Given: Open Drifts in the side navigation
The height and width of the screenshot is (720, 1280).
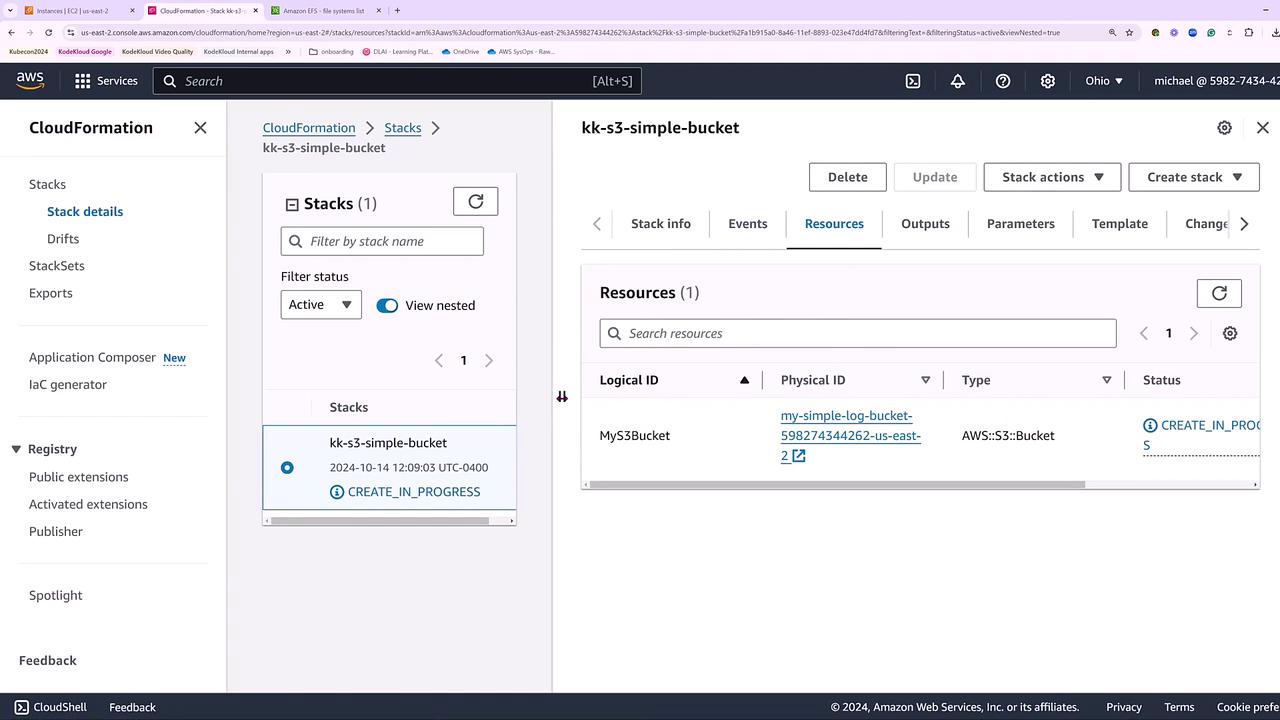Looking at the screenshot, I should point(63,239).
